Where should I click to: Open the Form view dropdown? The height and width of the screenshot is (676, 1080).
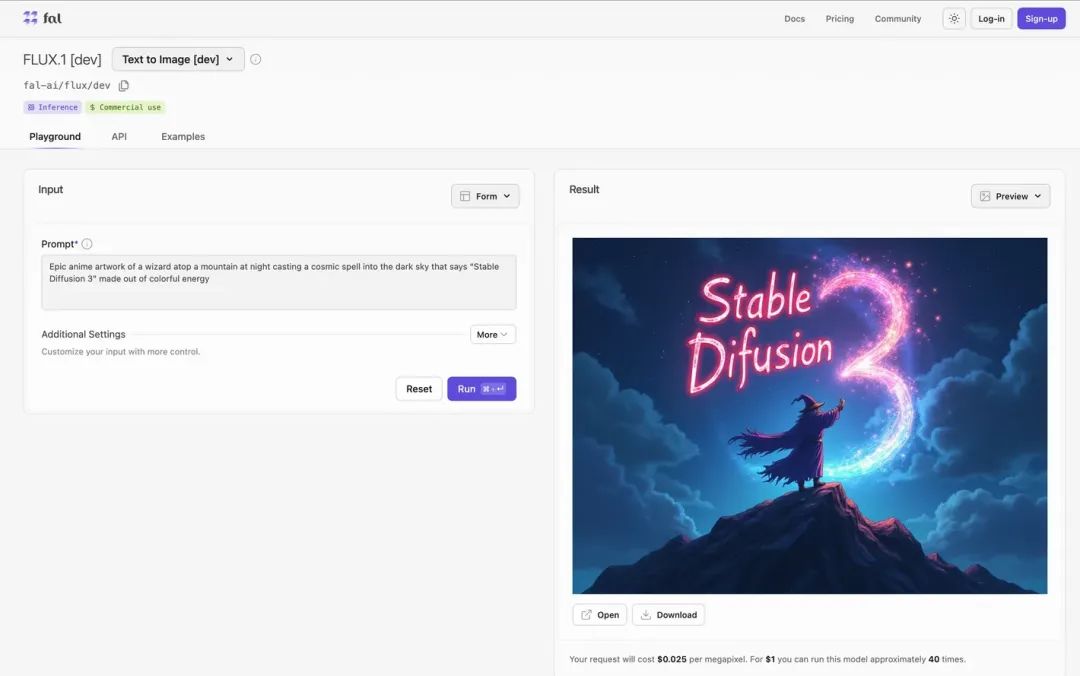pyautogui.click(x=485, y=196)
